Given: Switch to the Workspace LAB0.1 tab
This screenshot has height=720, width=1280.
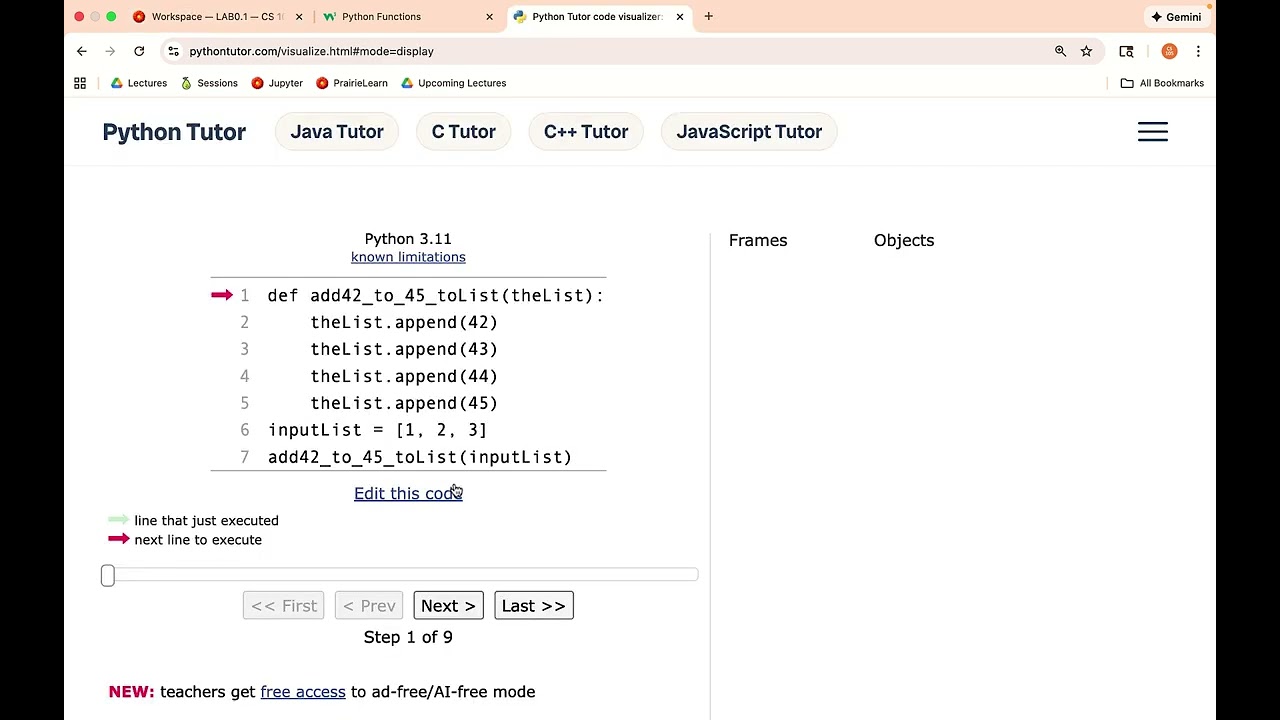Looking at the screenshot, I should (x=217, y=17).
